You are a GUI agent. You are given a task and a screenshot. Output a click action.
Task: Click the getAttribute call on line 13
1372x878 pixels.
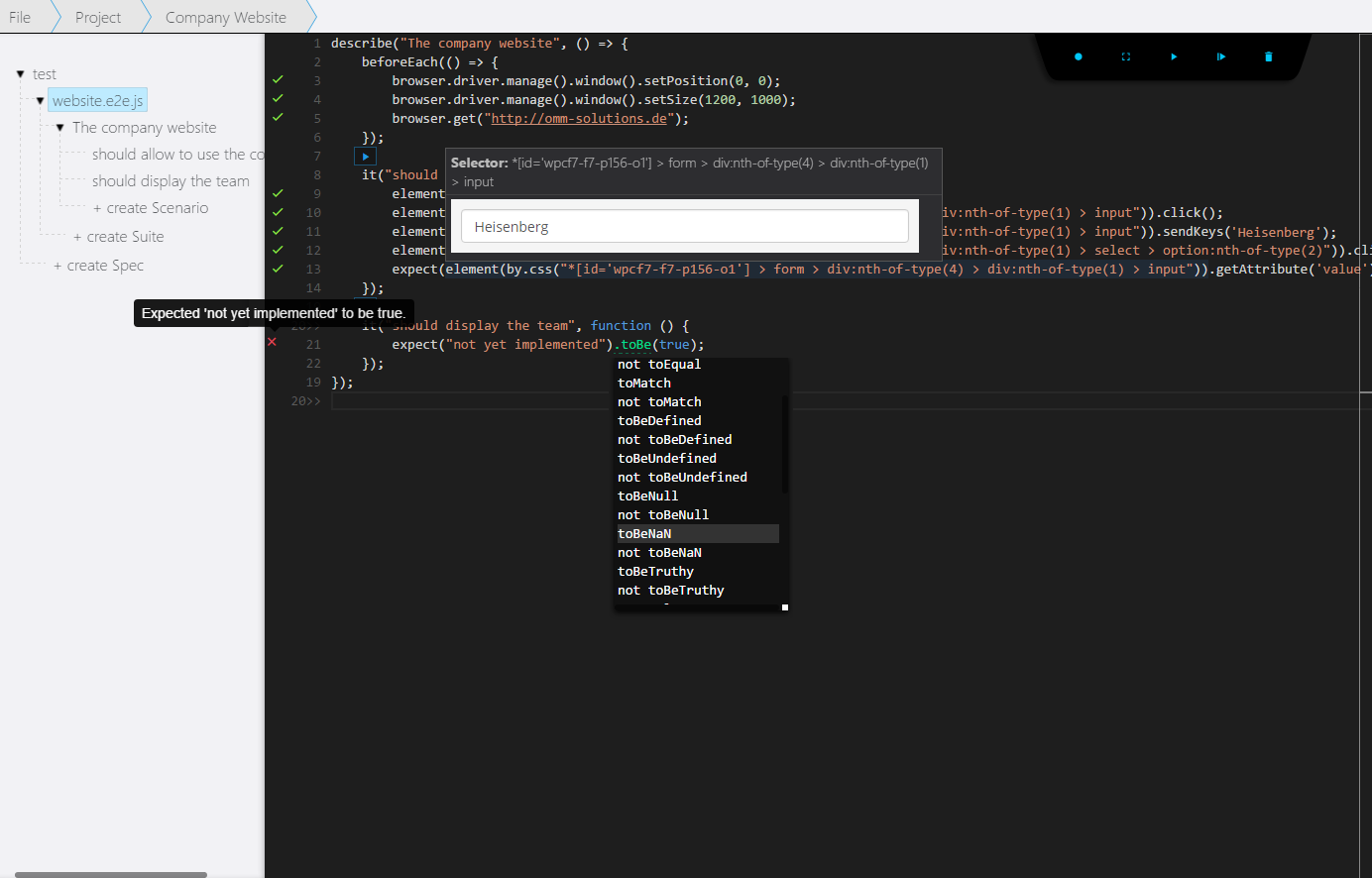(1291, 269)
